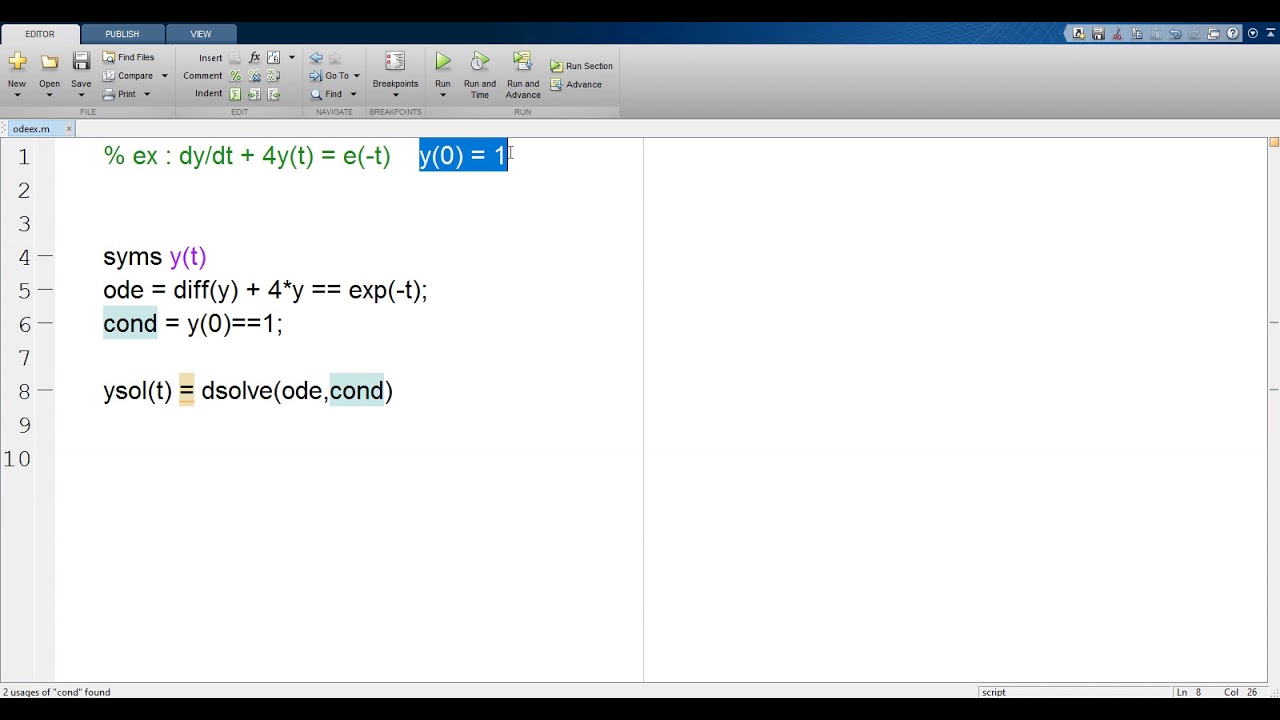Screen dimensions: 1280x720
Task: Click the Run and Advance icon
Action: (523, 62)
